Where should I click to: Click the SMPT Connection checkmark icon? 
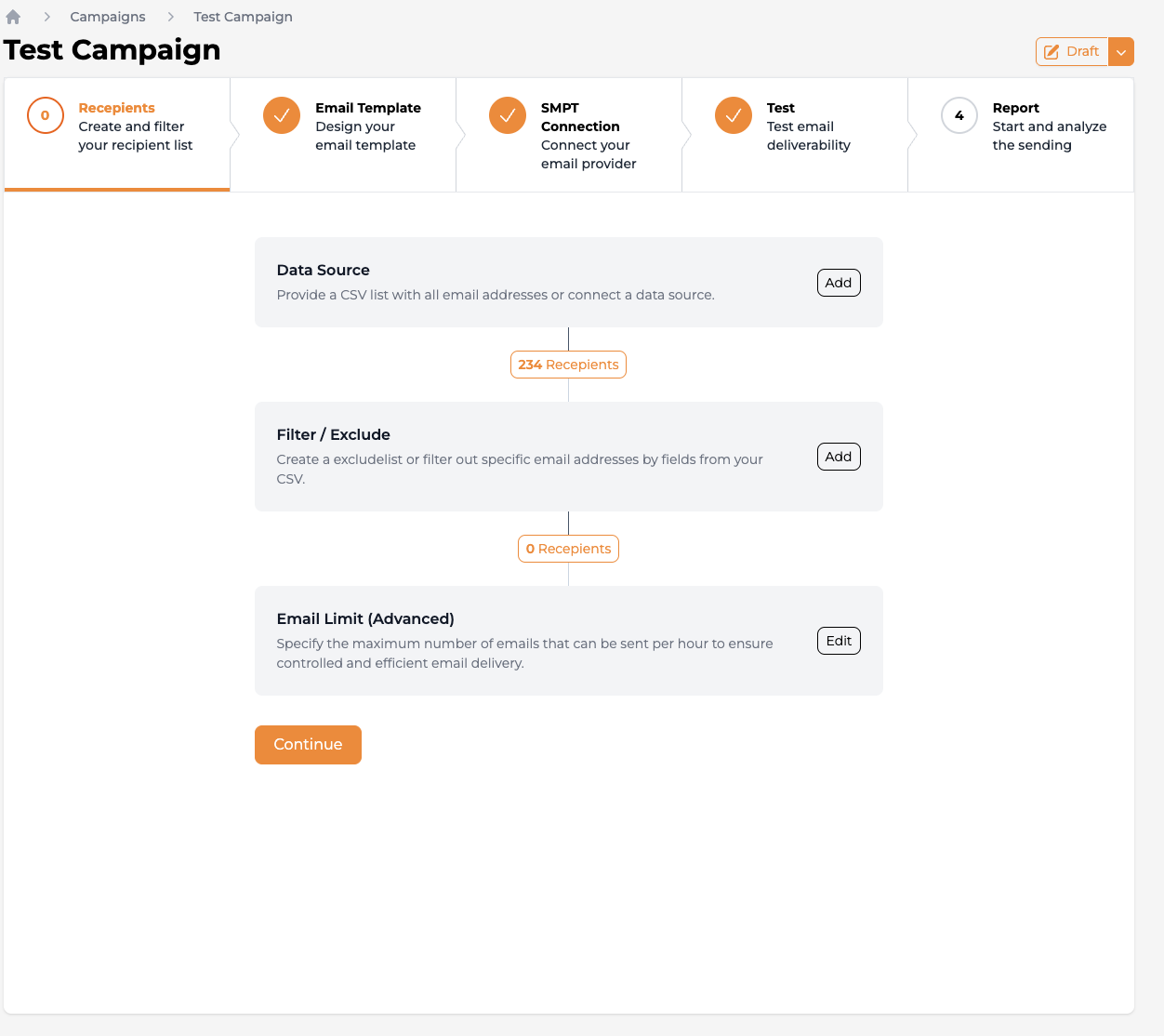point(508,115)
